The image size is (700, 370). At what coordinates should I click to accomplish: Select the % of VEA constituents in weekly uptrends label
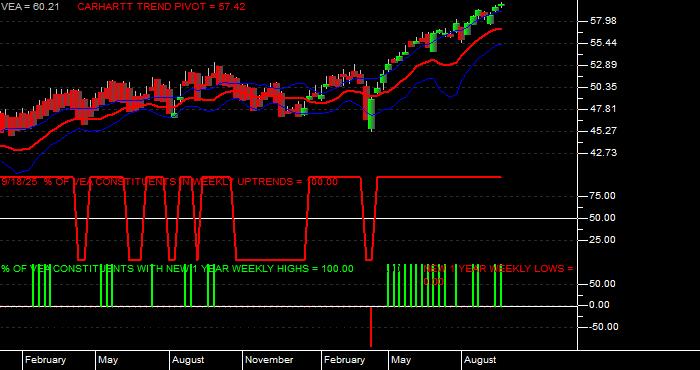pos(170,182)
